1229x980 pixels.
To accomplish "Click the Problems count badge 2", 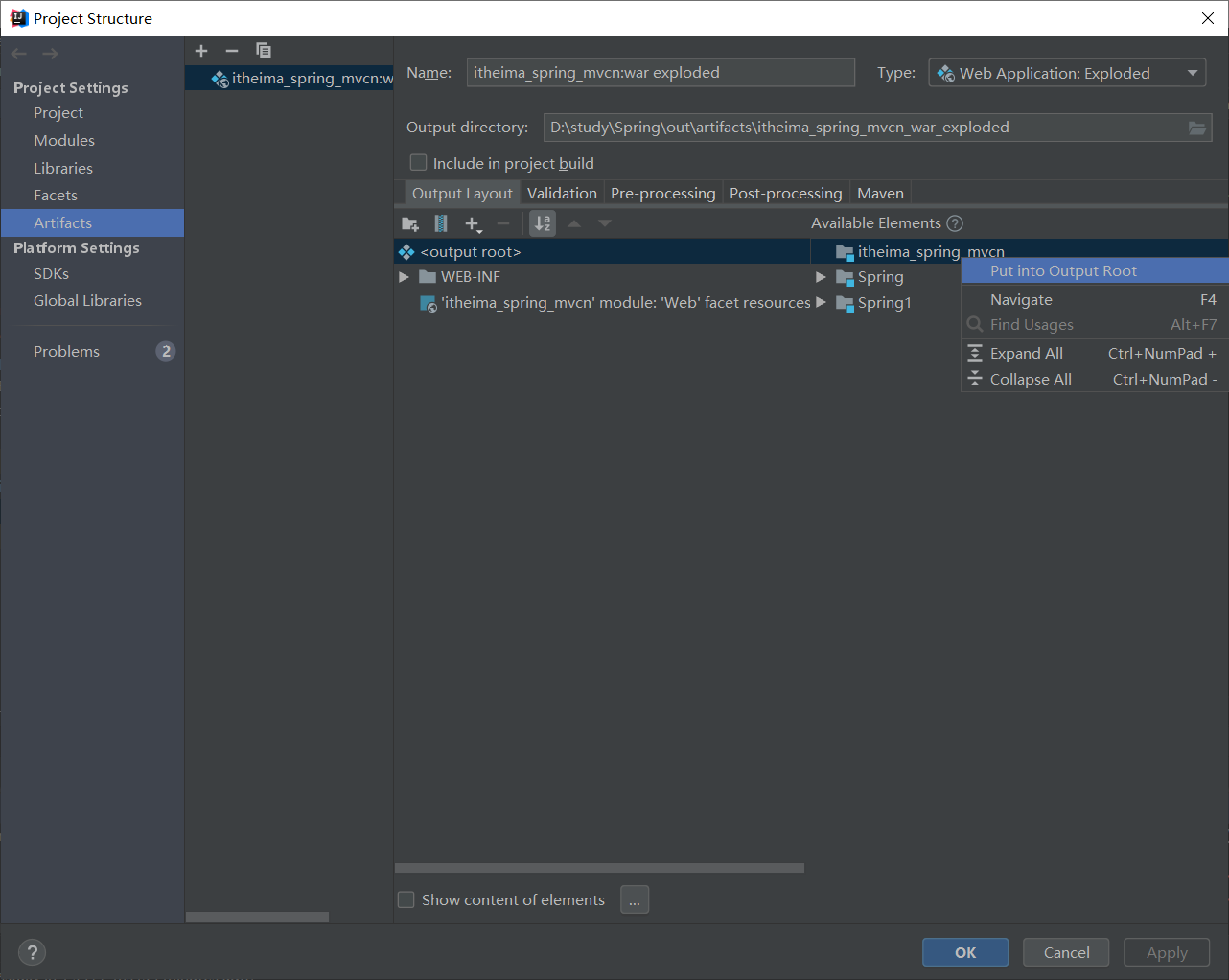I will [166, 351].
